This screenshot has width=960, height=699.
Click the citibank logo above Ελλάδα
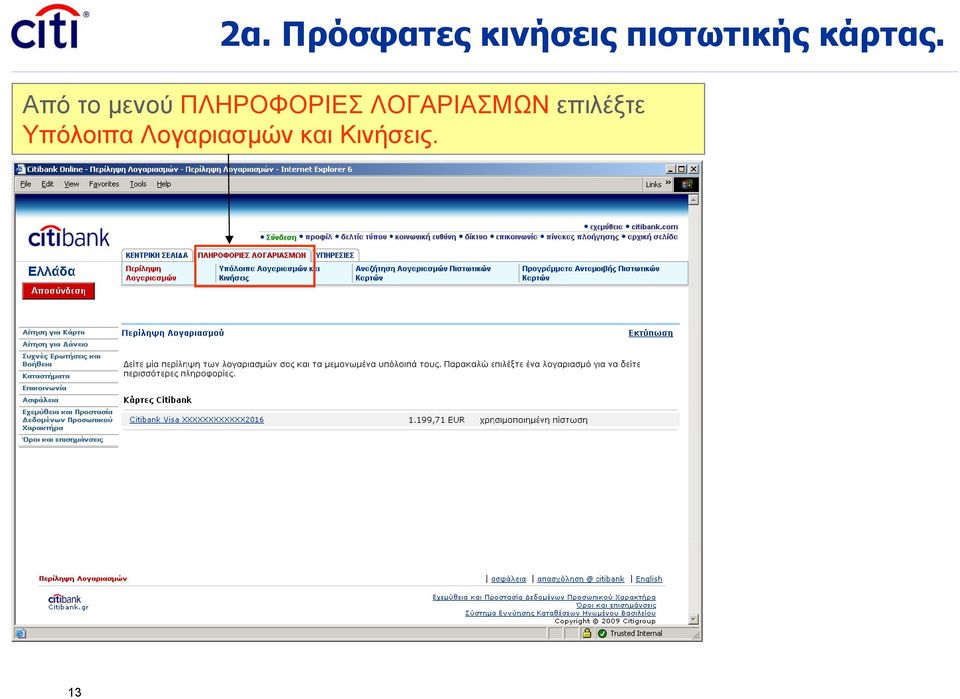69,237
